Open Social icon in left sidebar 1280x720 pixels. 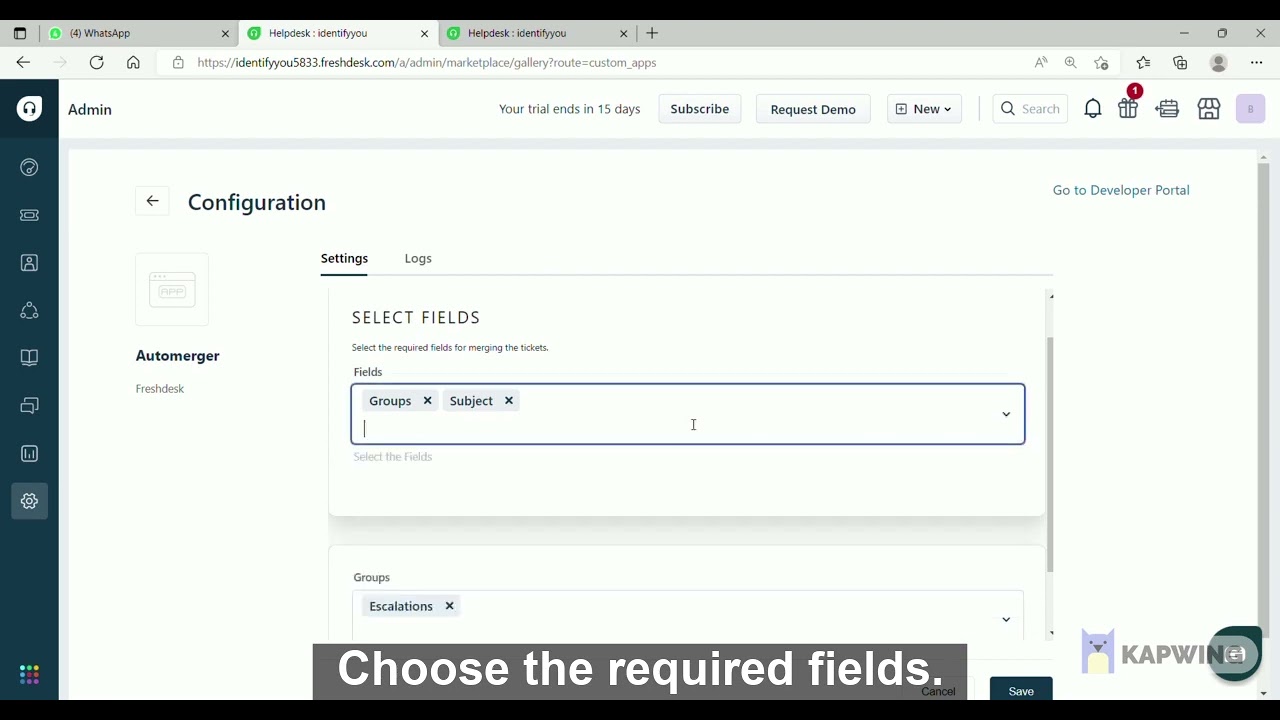(x=29, y=311)
